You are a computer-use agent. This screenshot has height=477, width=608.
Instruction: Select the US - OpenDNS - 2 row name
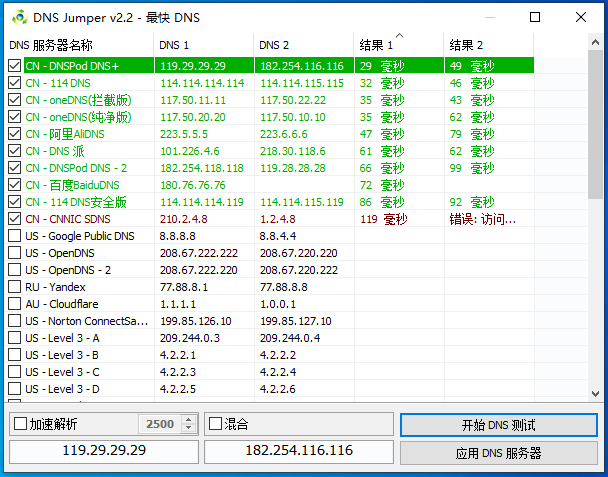click(x=68, y=270)
